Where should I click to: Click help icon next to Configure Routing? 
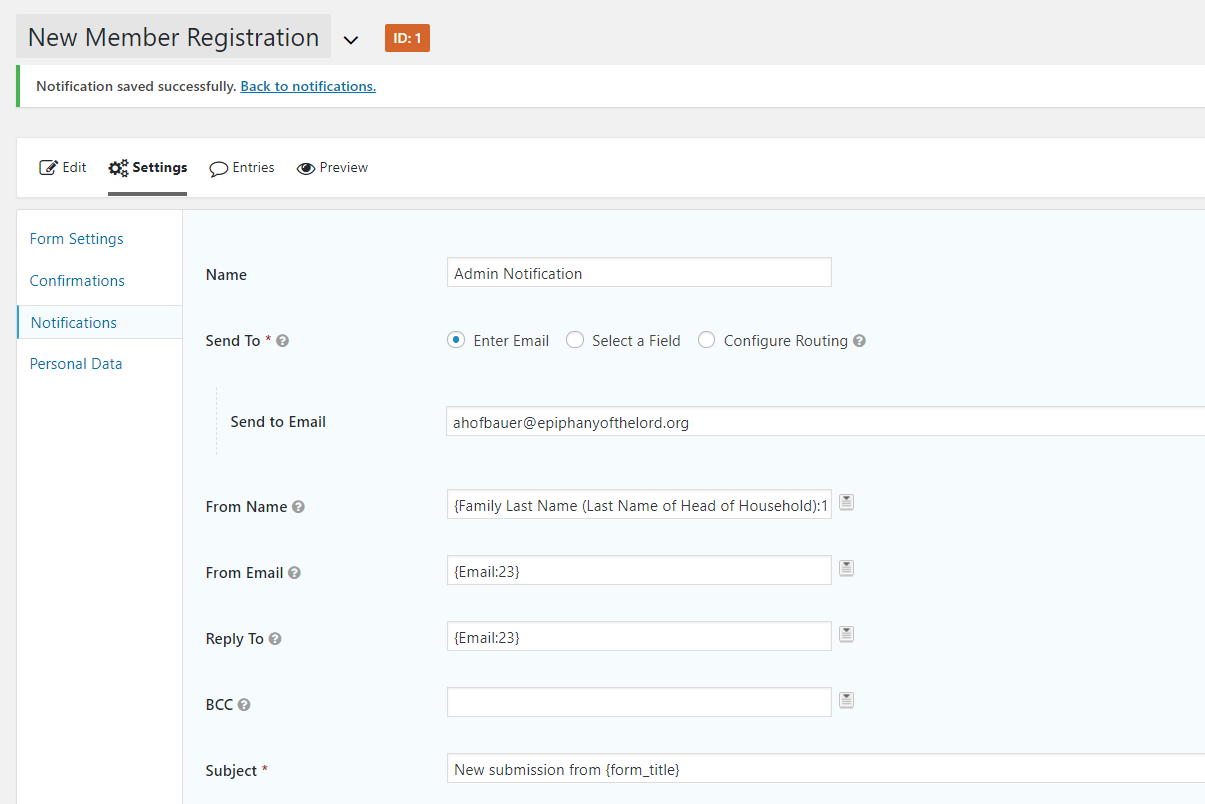click(859, 341)
